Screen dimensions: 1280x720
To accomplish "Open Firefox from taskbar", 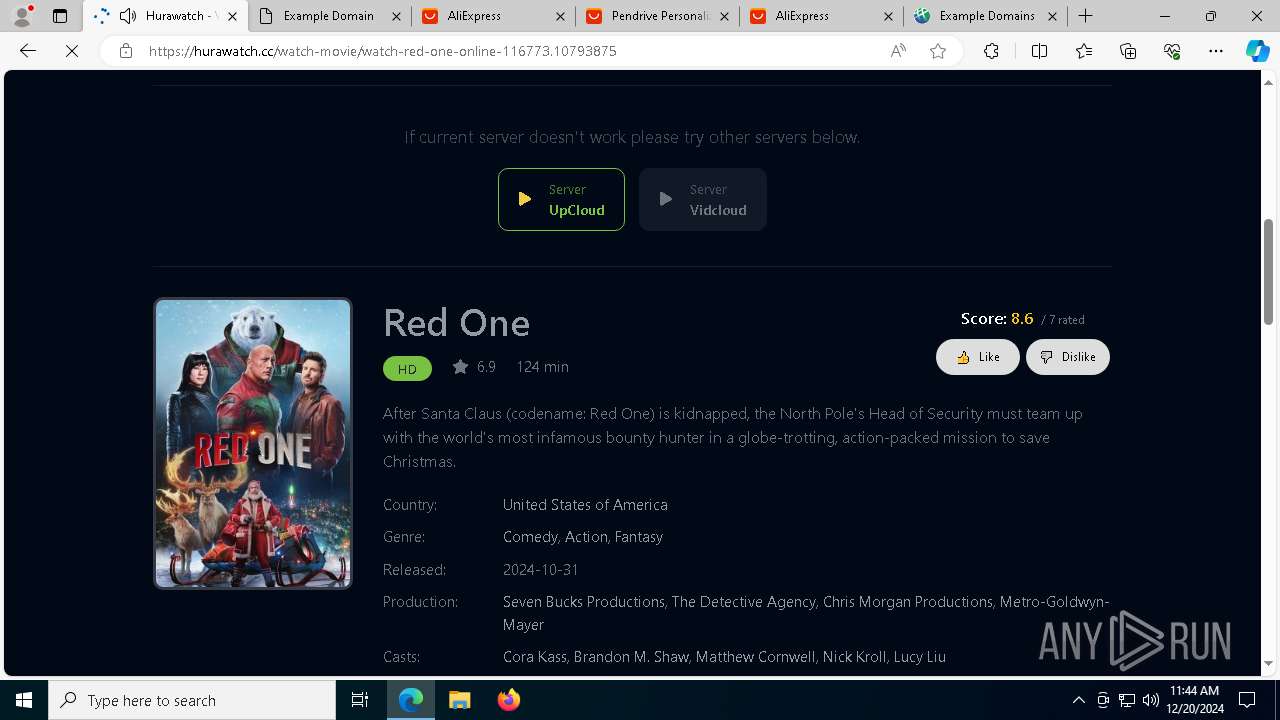I will (508, 700).
